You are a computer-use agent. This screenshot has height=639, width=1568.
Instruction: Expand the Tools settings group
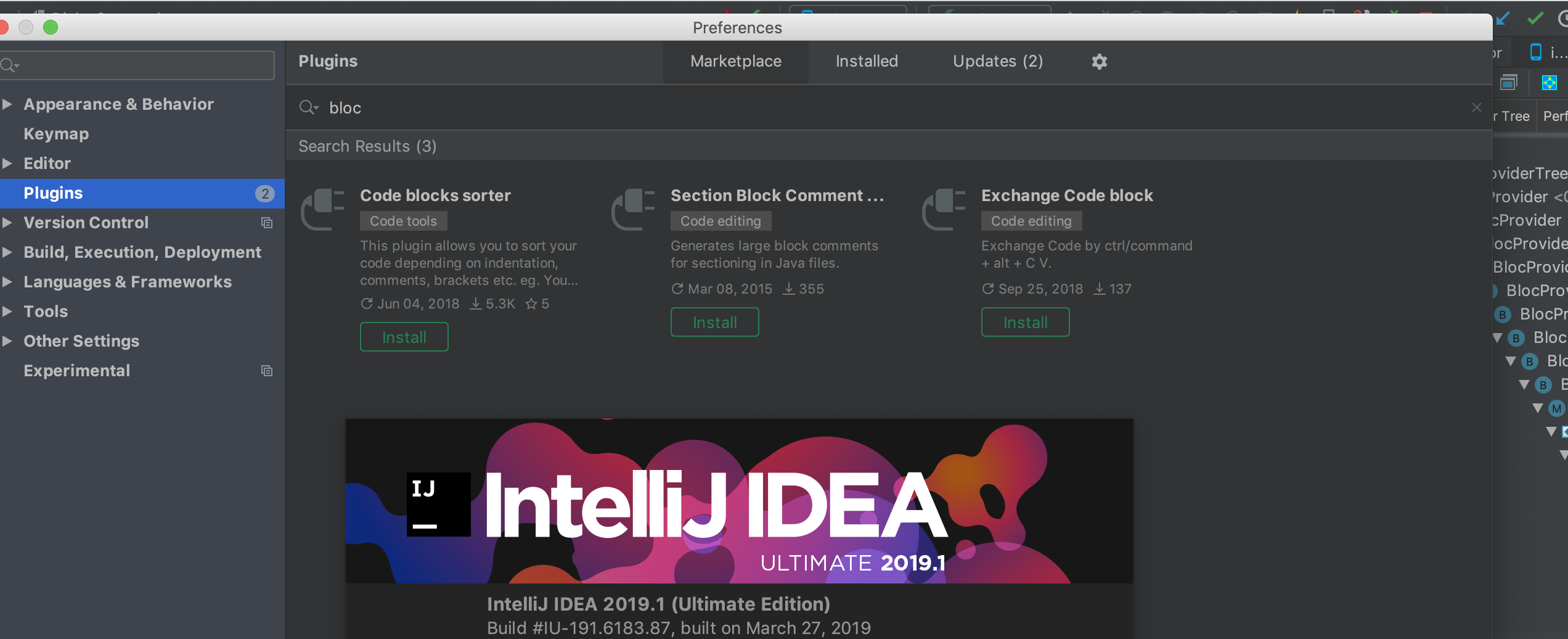(x=7, y=311)
